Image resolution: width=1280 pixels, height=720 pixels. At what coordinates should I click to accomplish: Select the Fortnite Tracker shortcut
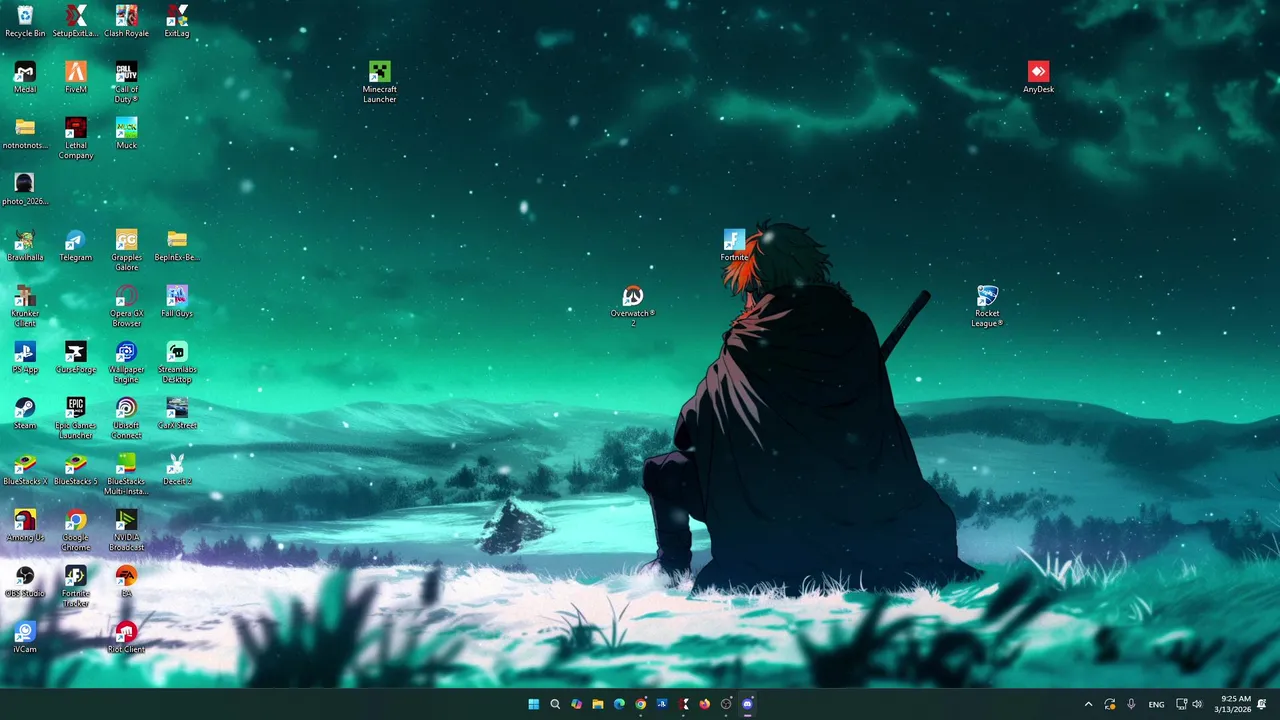point(76,586)
